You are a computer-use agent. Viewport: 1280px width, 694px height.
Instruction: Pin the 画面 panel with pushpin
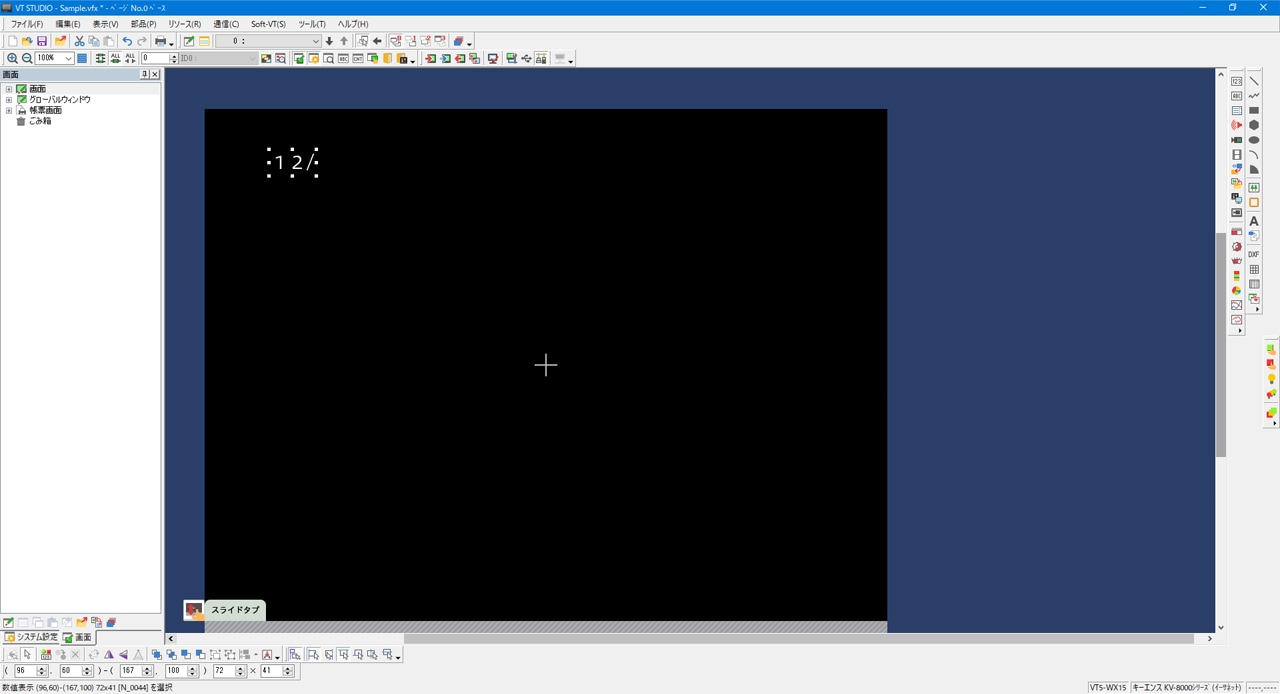144,75
